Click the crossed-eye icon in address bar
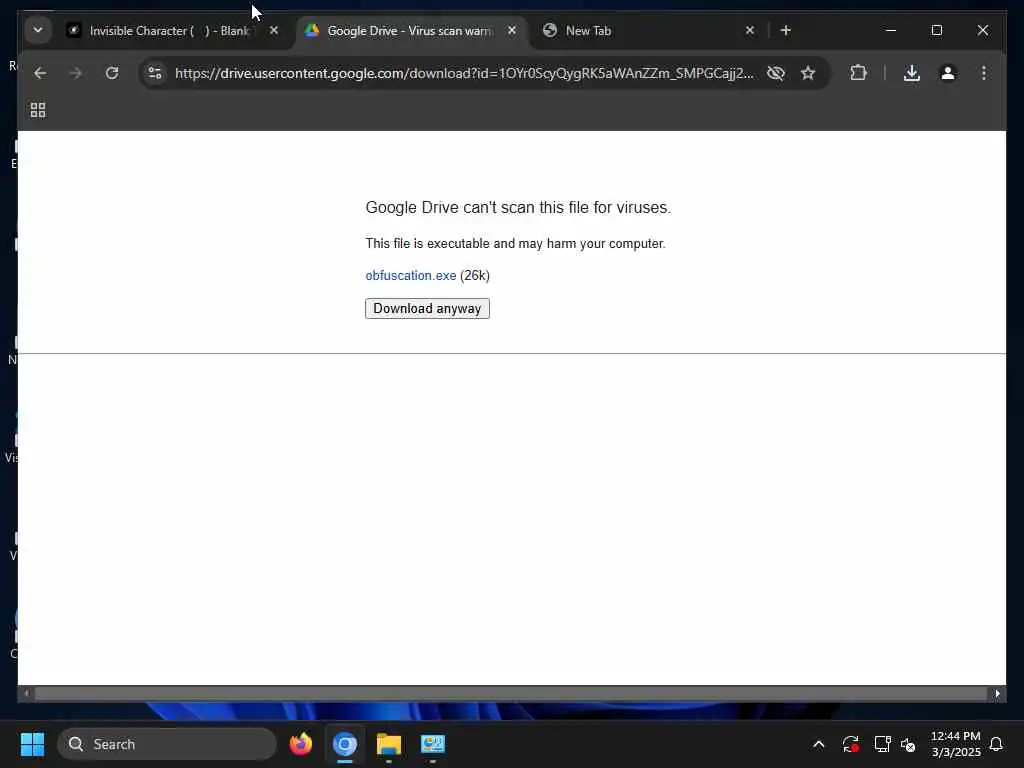Viewport: 1024px width, 768px height. tap(775, 73)
